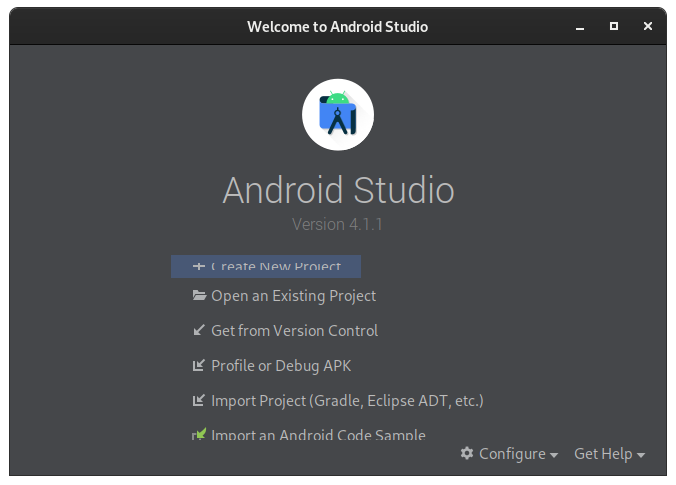The width and height of the screenshot is (676, 485).
Task: Click the arrow icon beside Version Control
Action: [199, 331]
